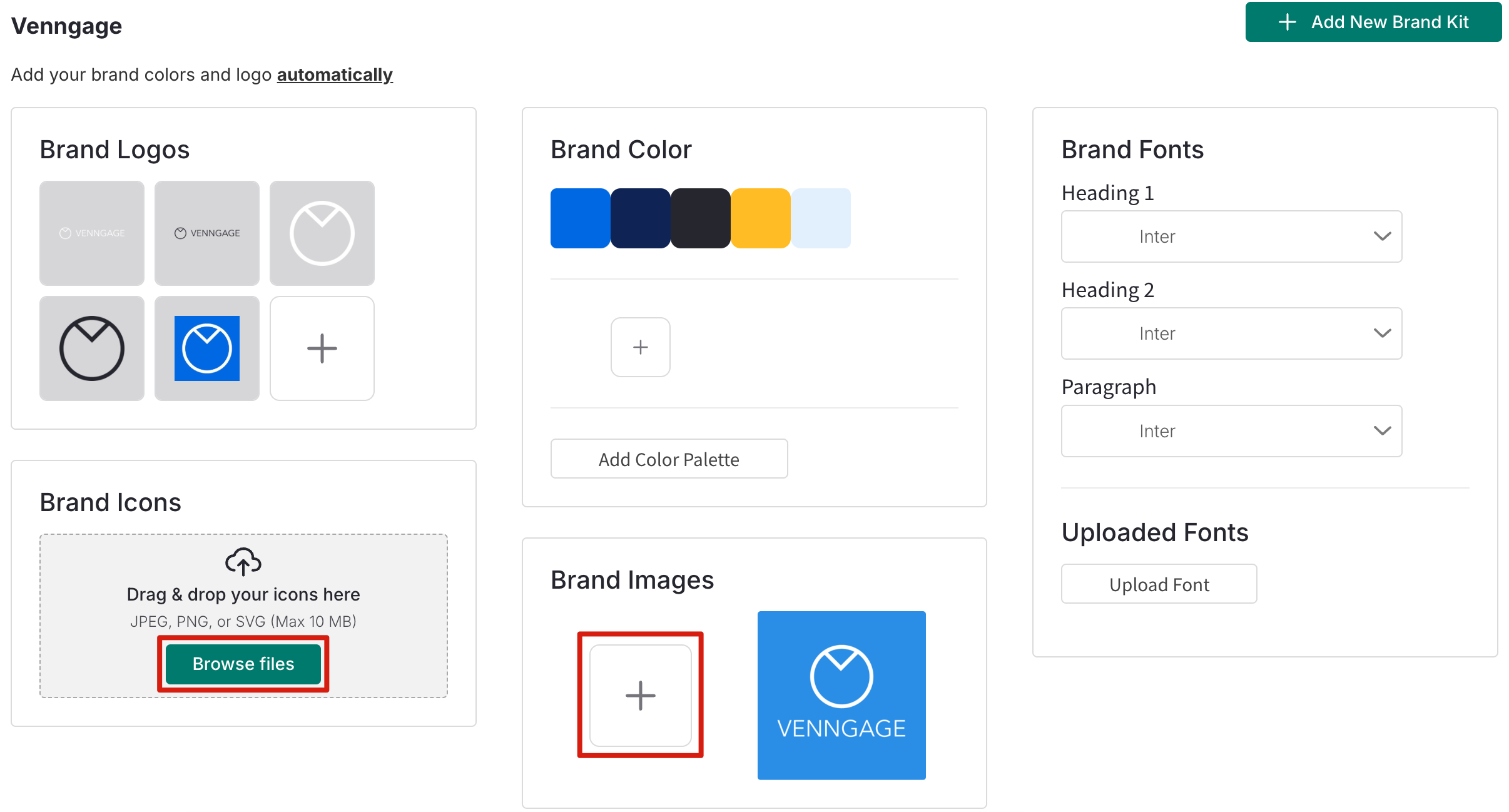Select the dark outlined clock logo
Image resolution: width=1509 pixels, height=812 pixels.
pos(91,348)
